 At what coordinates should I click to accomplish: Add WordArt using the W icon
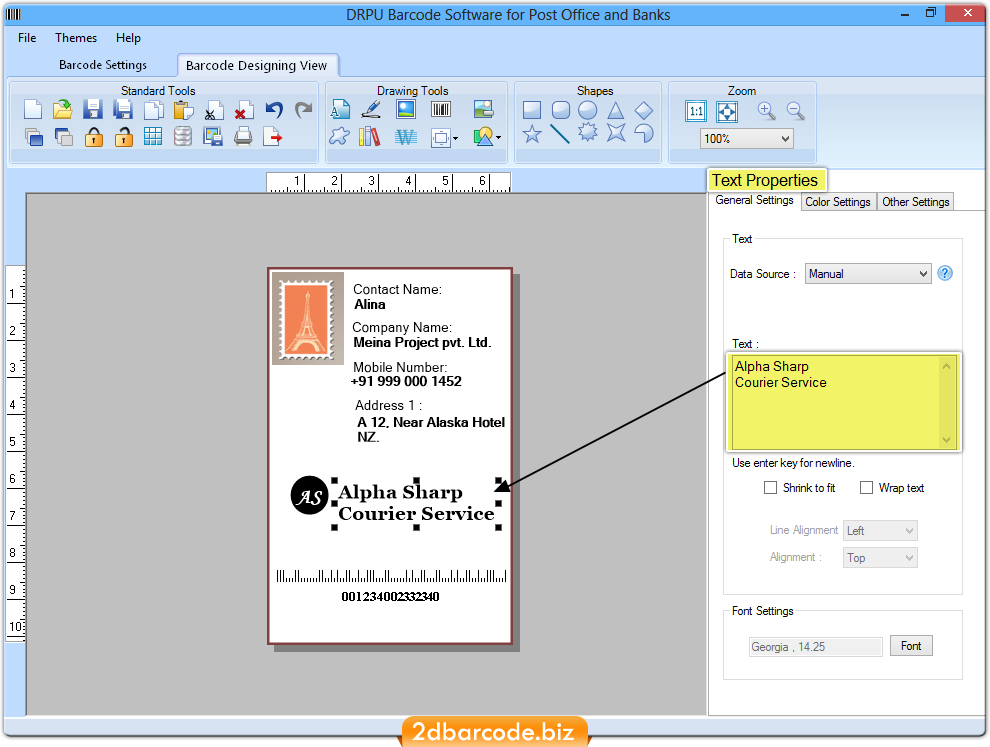tap(406, 137)
